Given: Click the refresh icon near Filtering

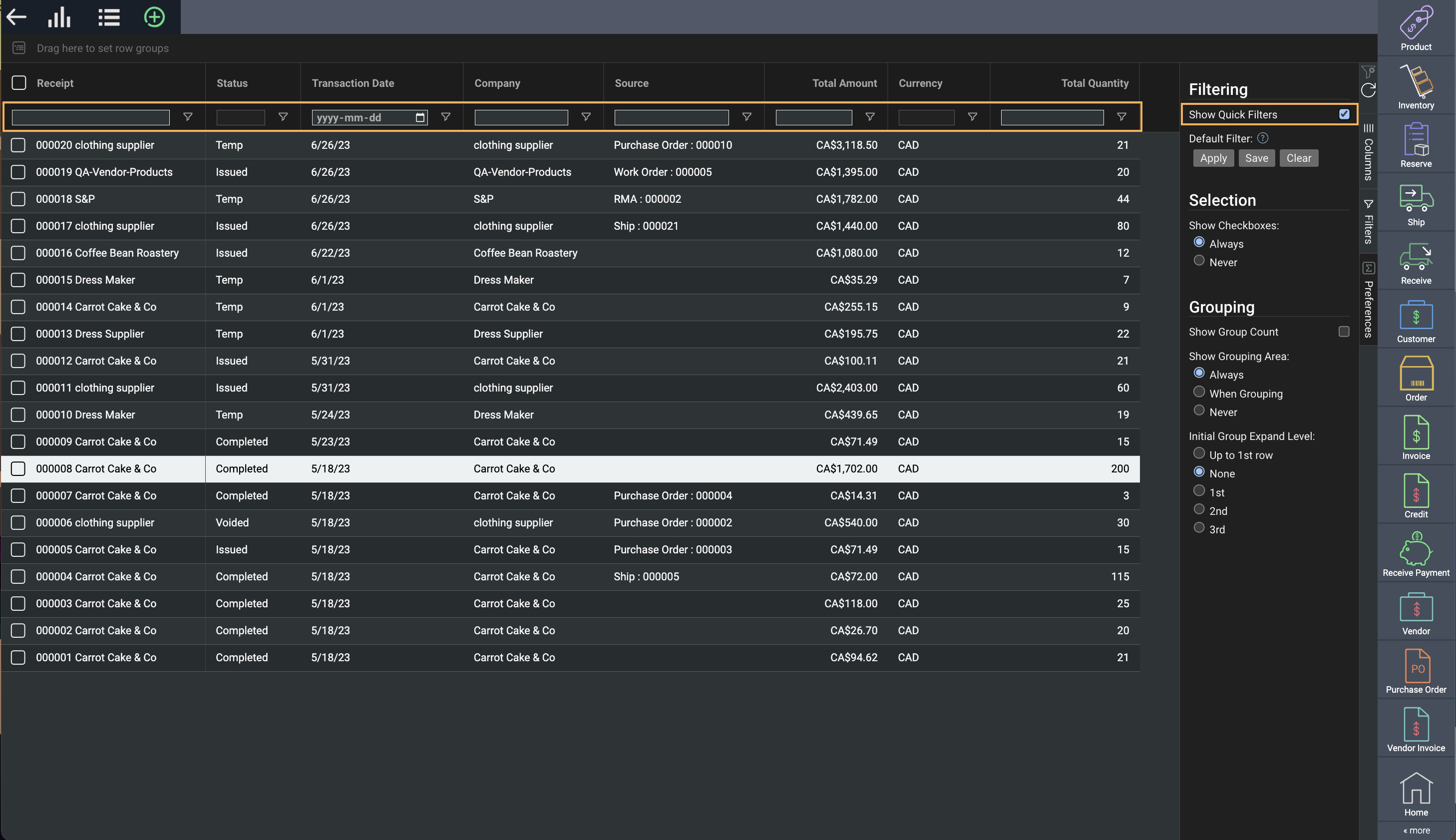Looking at the screenshot, I should pos(1368,90).
